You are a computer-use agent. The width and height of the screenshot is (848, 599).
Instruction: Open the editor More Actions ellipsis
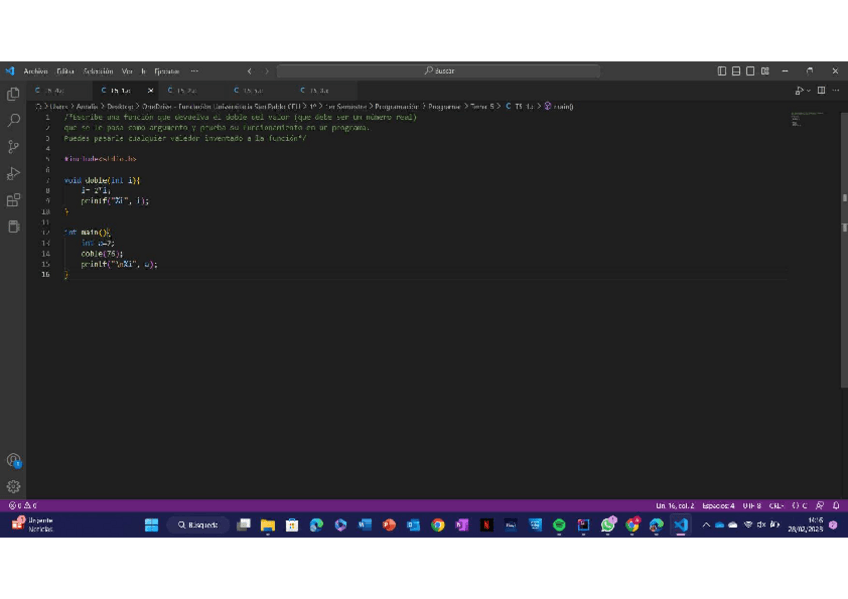[x=836, y=90]
